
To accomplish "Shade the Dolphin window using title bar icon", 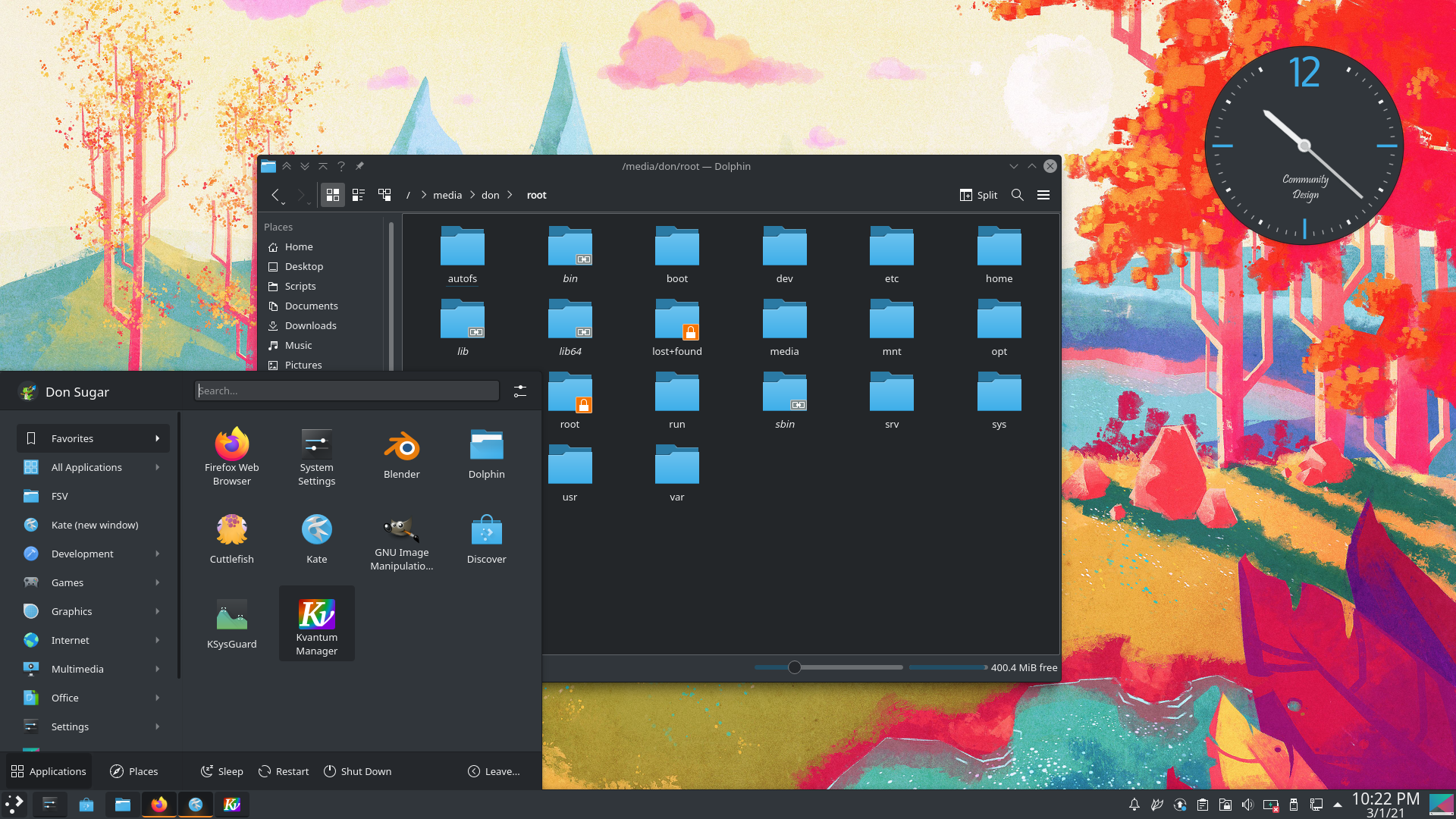I will point(323,166).
